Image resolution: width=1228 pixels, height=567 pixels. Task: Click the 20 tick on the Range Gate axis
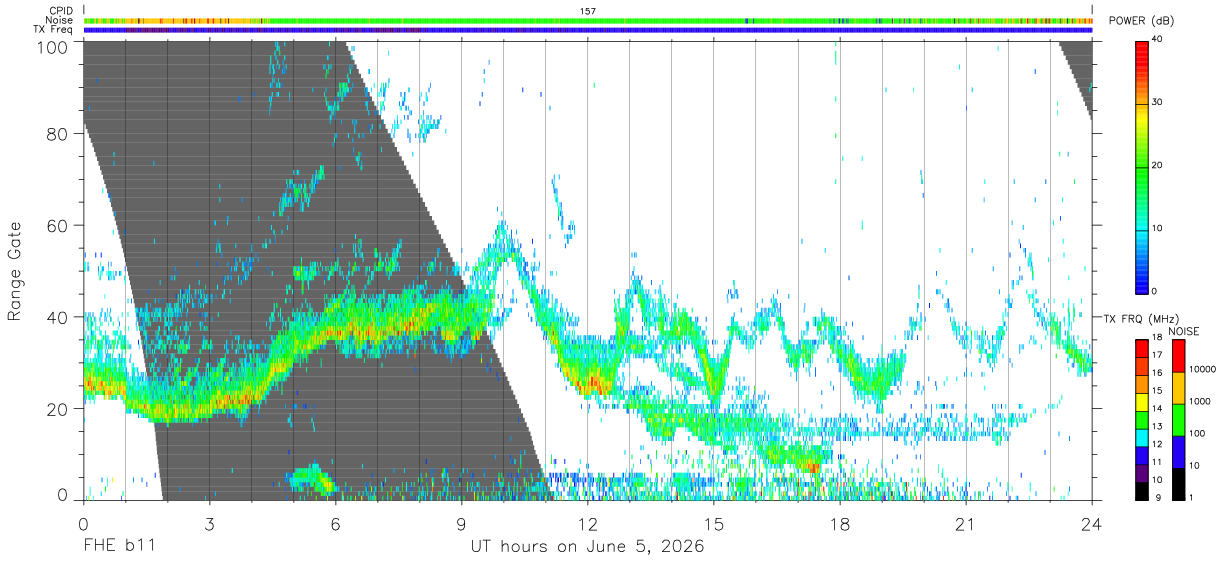[56, 408]
